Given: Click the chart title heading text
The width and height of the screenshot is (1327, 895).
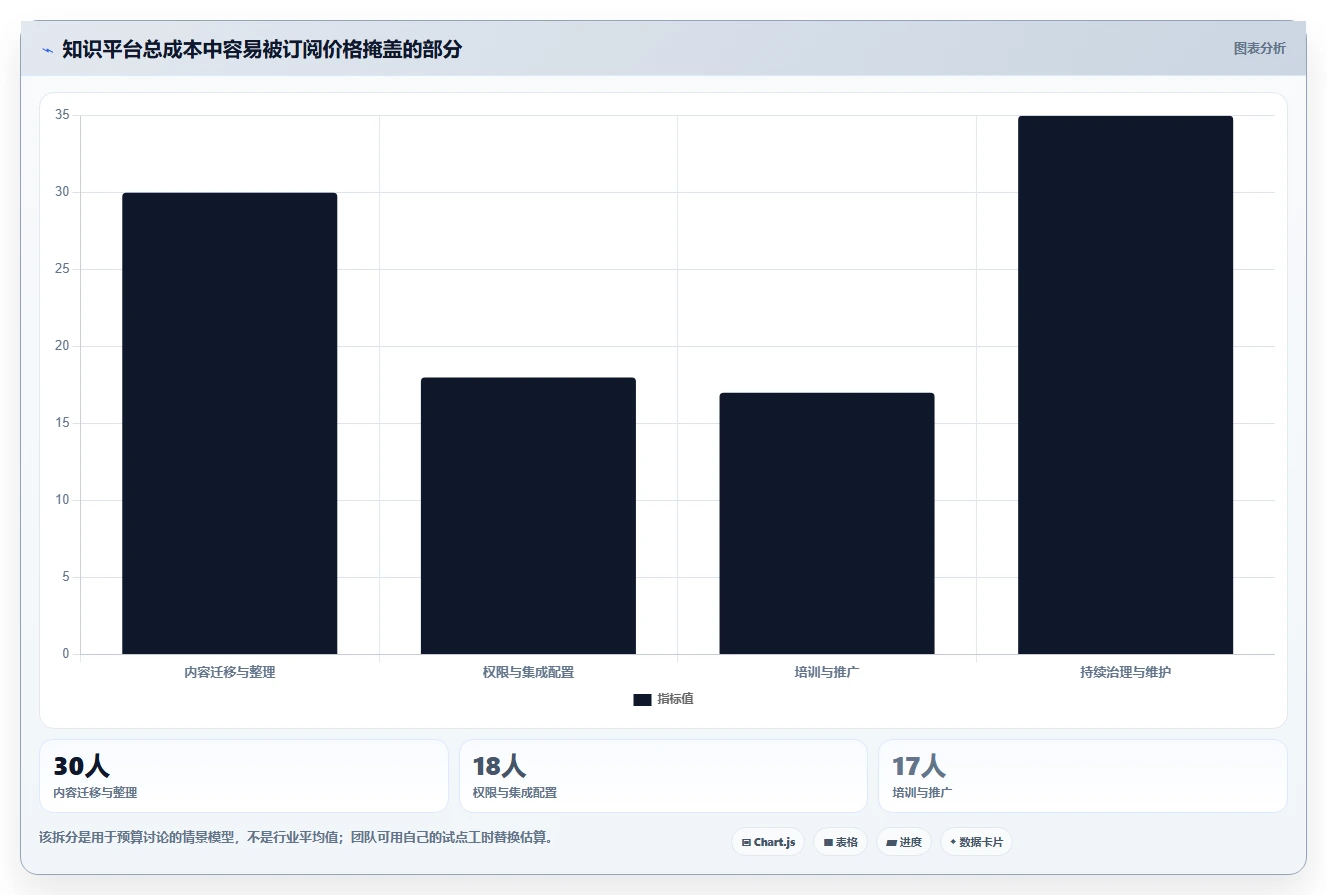Looking at the screenshot, I should coord(262,49).
